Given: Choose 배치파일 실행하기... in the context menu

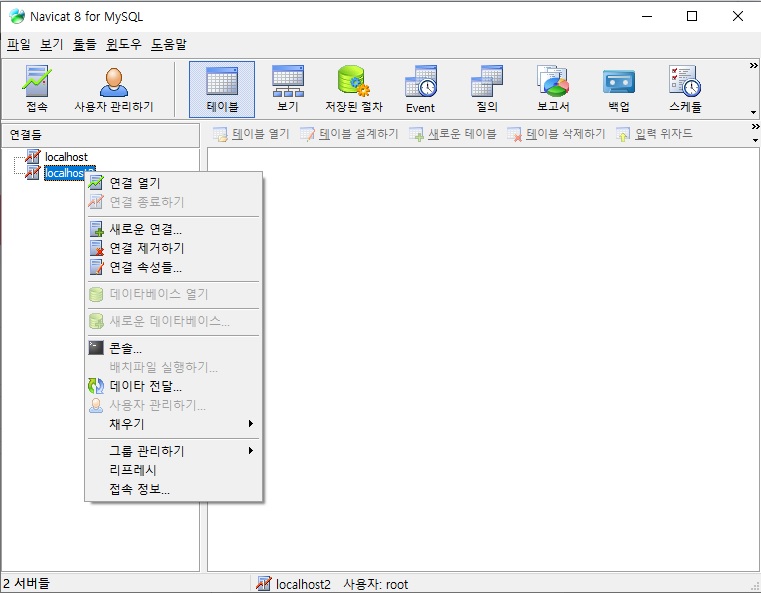Looking at the screenshot, I should pos(174,367).
